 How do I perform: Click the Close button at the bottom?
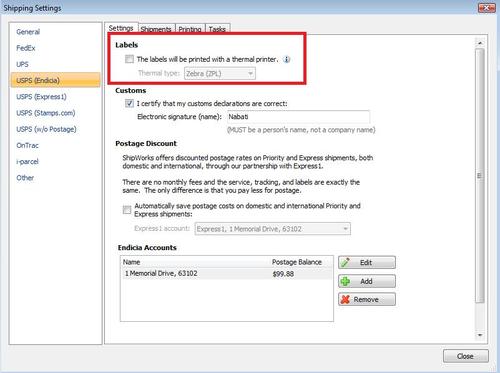(x=465, y=356)
